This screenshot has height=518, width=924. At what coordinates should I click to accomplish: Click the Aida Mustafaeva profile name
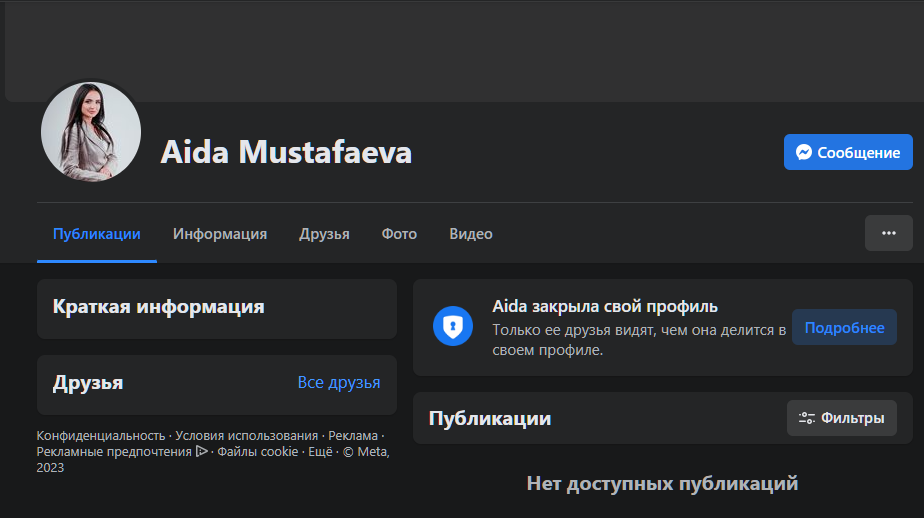tap(286, 152)
